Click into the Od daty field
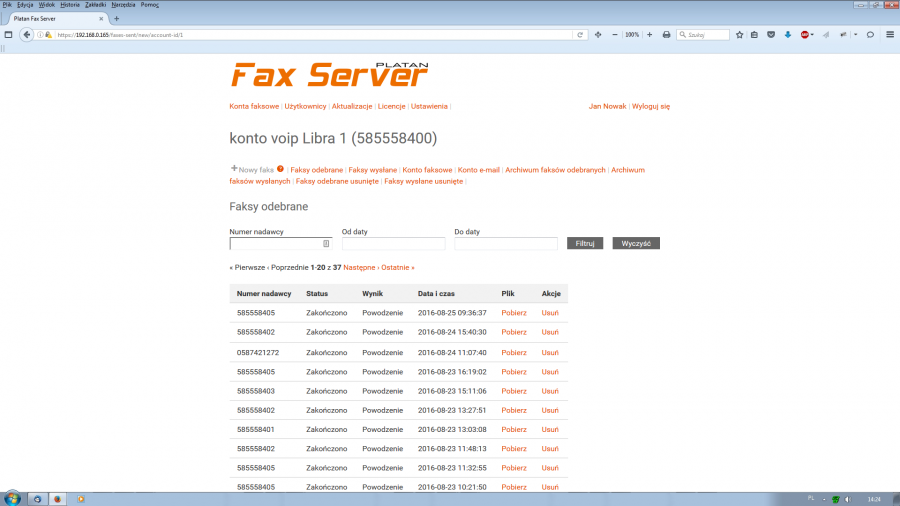 point(393,244)
